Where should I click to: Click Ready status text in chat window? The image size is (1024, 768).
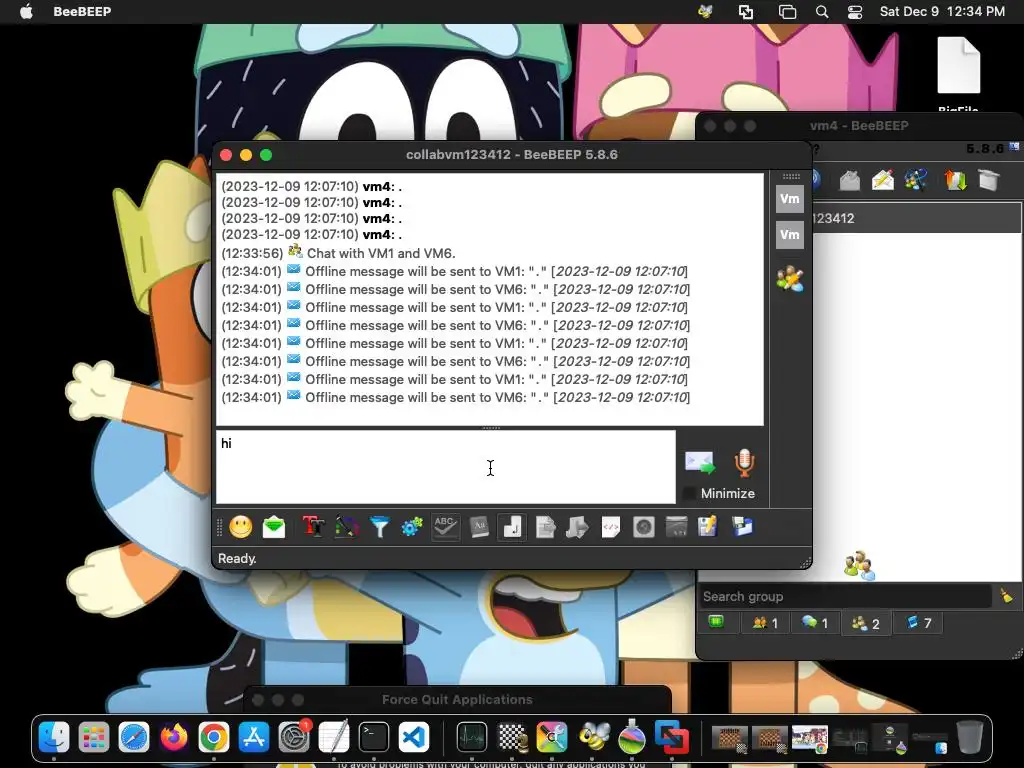237,558
